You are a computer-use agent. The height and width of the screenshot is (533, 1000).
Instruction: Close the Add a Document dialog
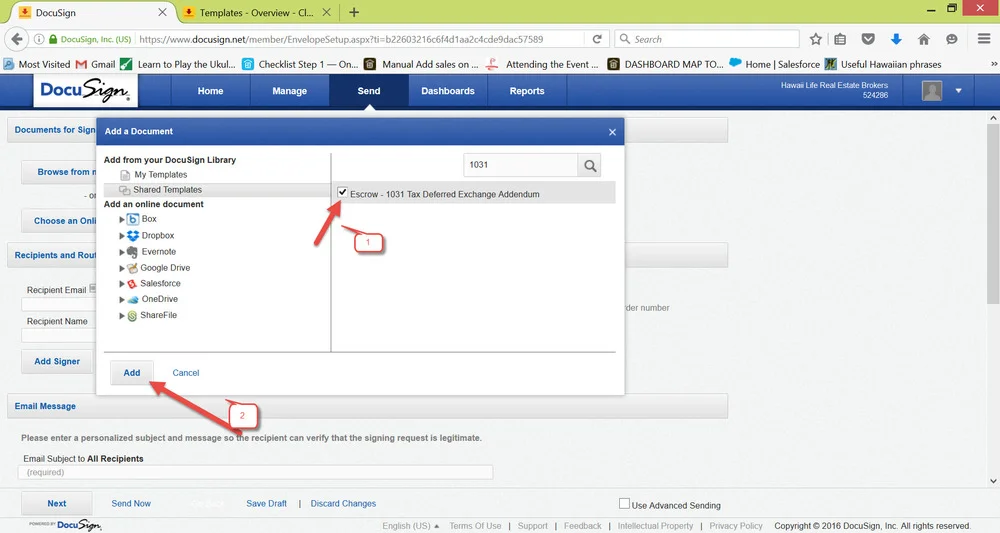(612, 132)
